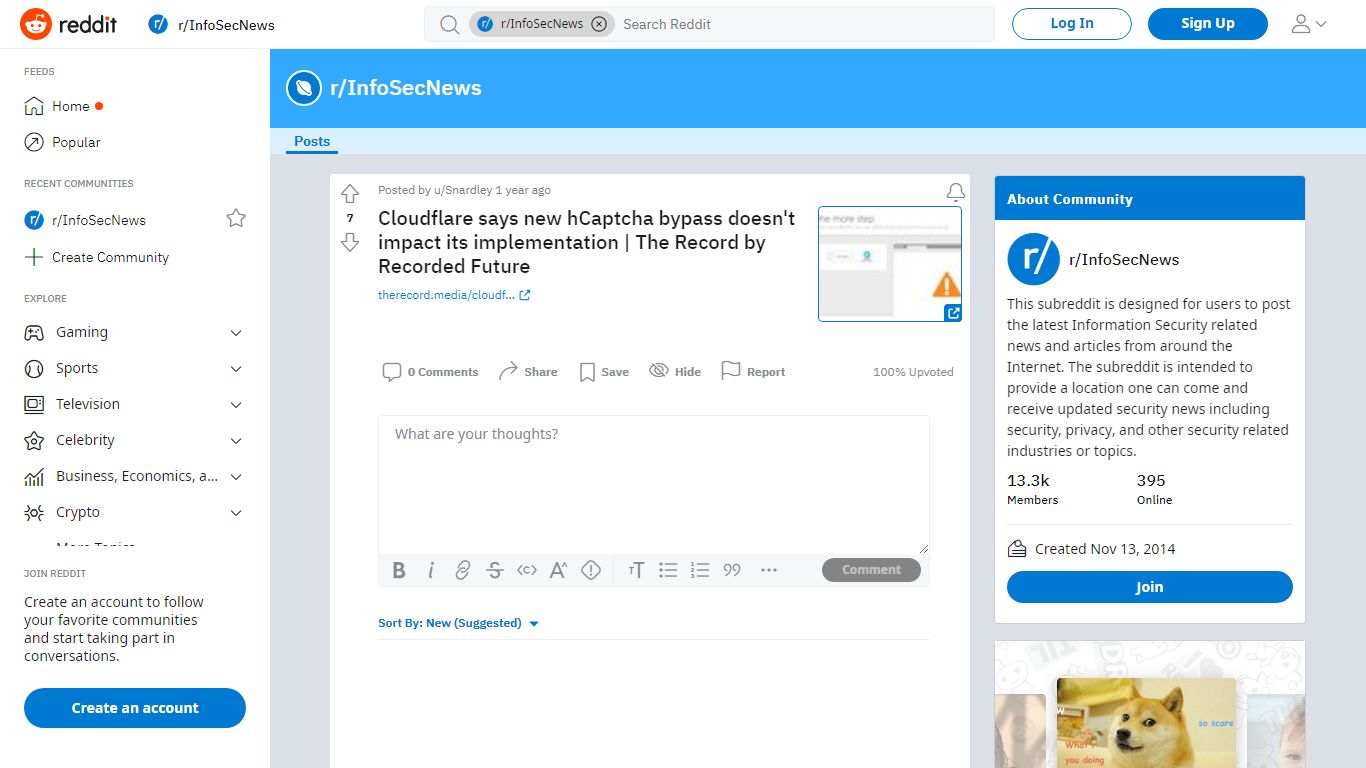Hide the Cloudflare post
1366x768 pixels.
click(x=675, y=372)
